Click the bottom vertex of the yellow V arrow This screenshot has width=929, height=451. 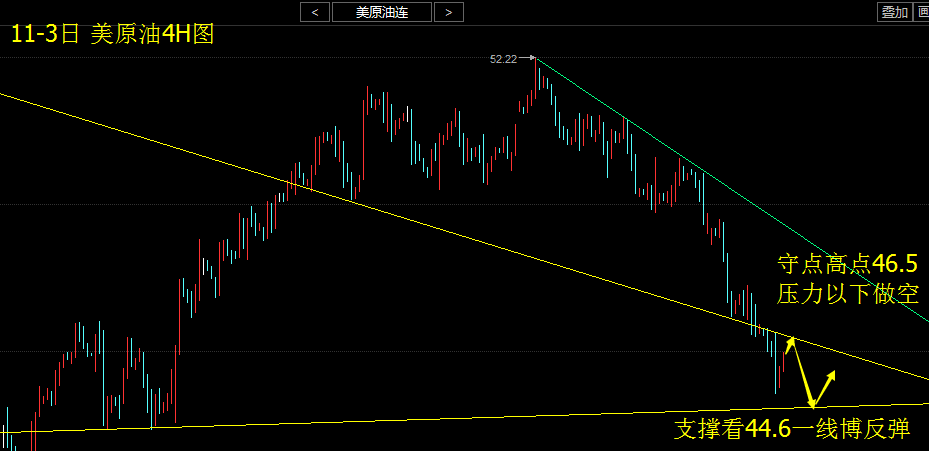pyautogui.click(x=813, y=406)
